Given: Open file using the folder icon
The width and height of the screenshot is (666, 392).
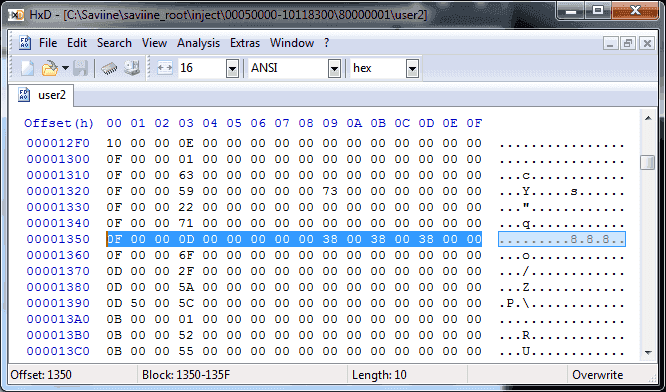Looking at the screenshot, I should pos(50,68).
